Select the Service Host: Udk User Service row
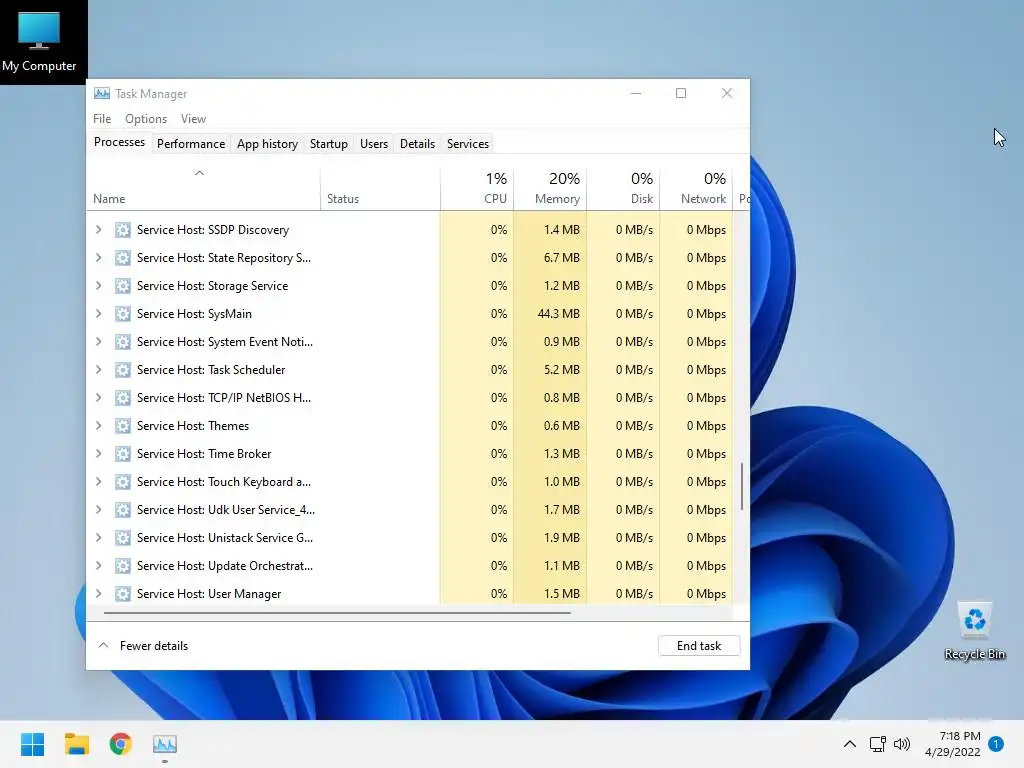Image resolution: width=1024 pixels, height=768 pixels. pos(409,510)
